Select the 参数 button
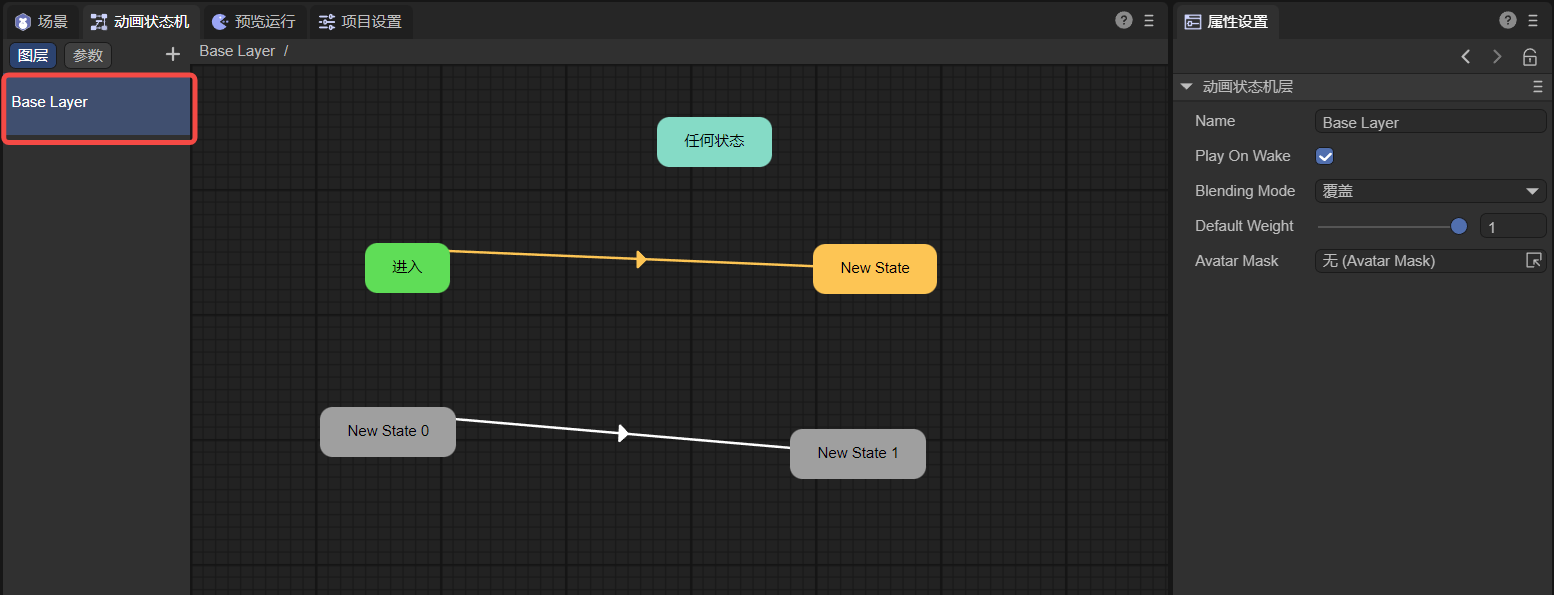 [x=88, y=55]
